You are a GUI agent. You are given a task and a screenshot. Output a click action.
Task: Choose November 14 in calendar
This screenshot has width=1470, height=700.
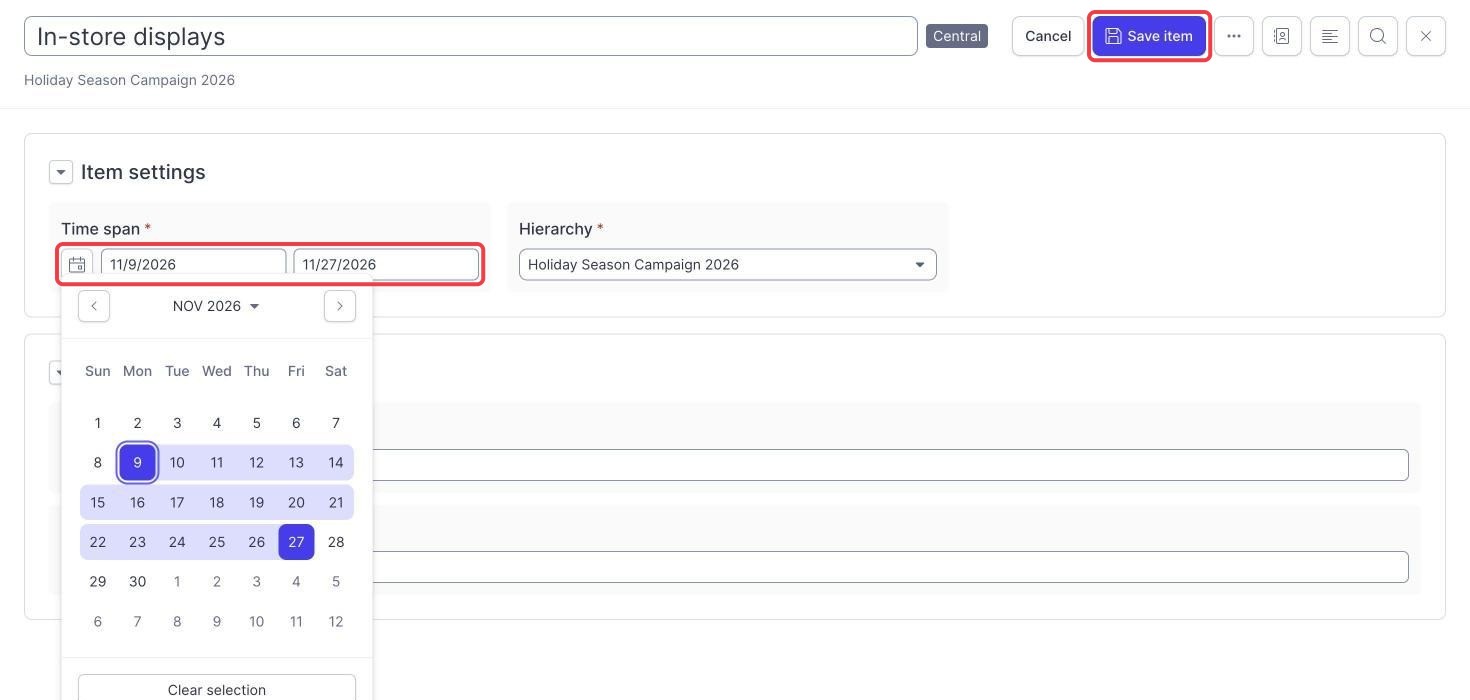(x=336, y=462)
